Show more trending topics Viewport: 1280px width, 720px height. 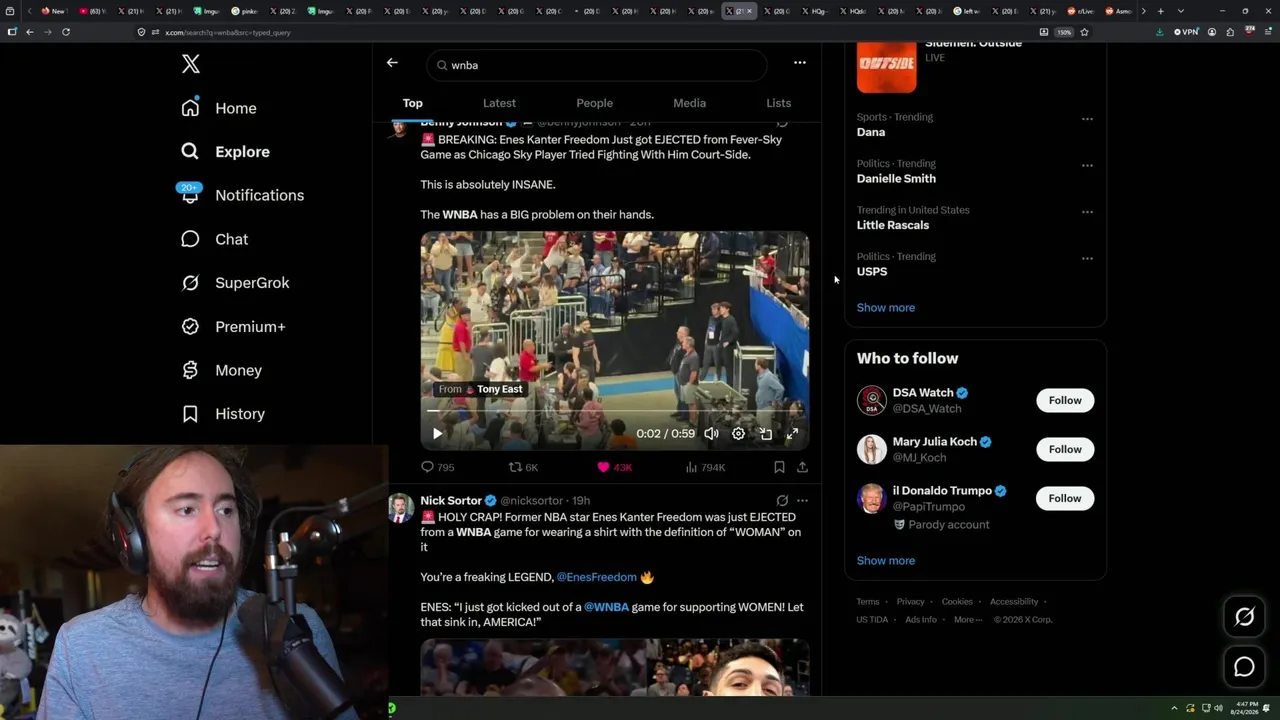tap(886, 308)
